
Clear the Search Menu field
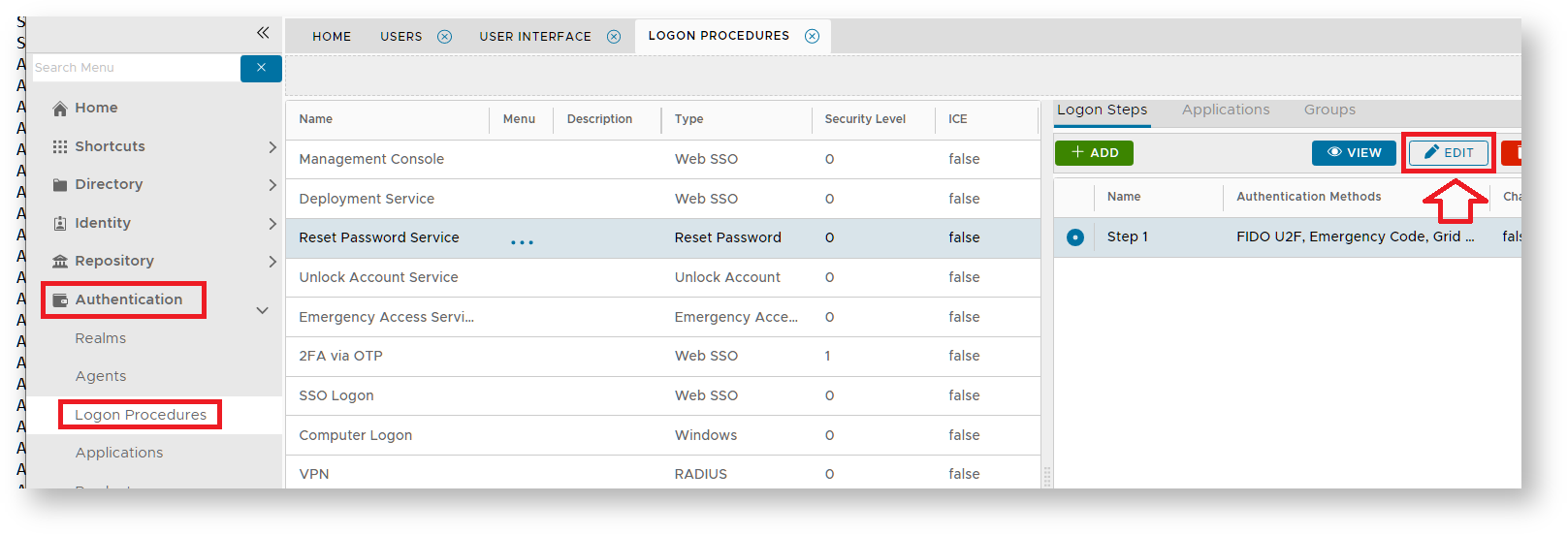point(261,68)
